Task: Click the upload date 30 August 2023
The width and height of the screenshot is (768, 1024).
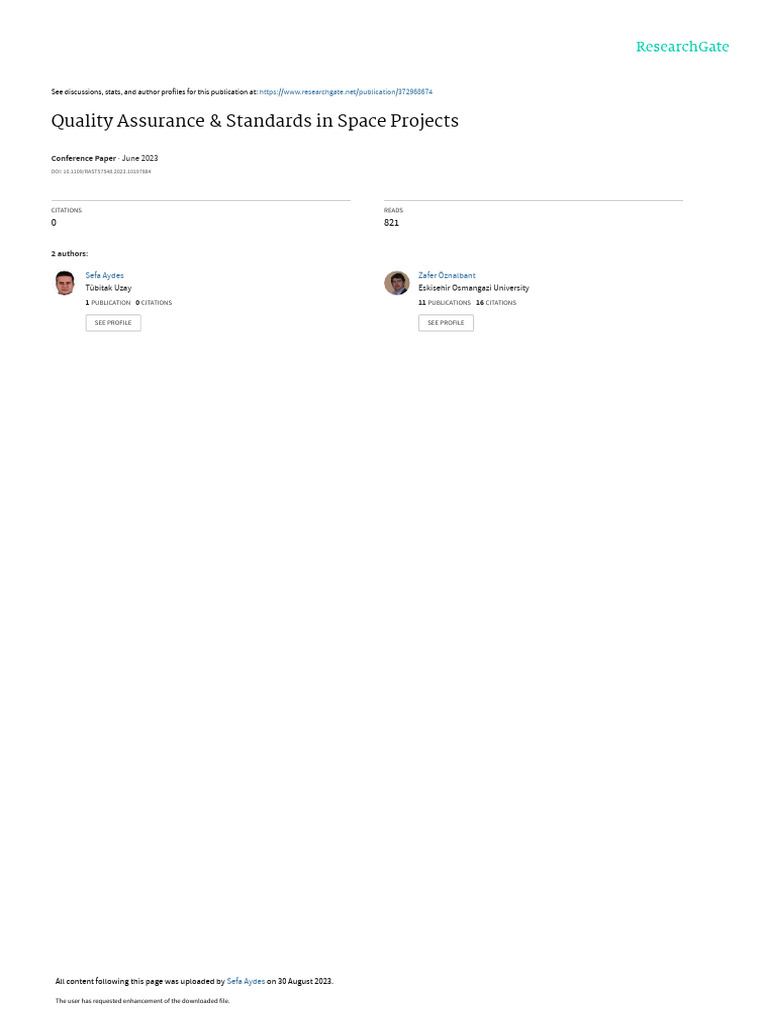Action: [305, 981]
